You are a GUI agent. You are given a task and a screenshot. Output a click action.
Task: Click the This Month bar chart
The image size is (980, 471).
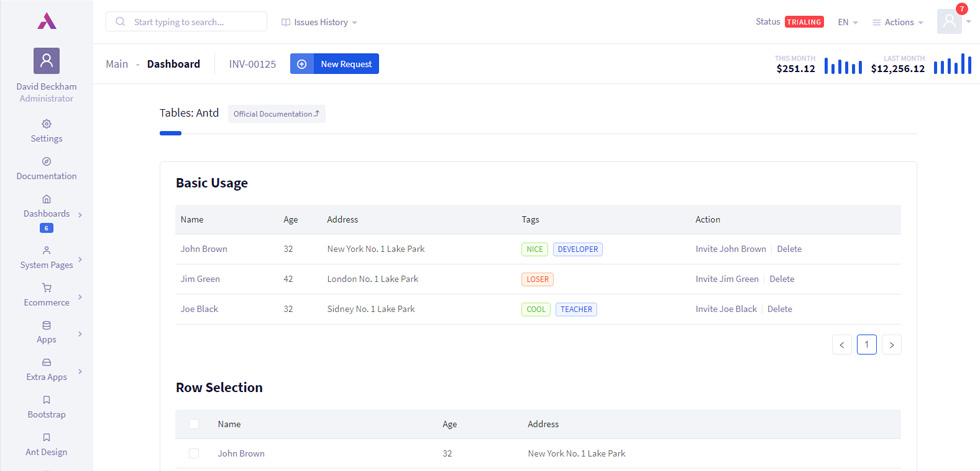pos(843,65)
